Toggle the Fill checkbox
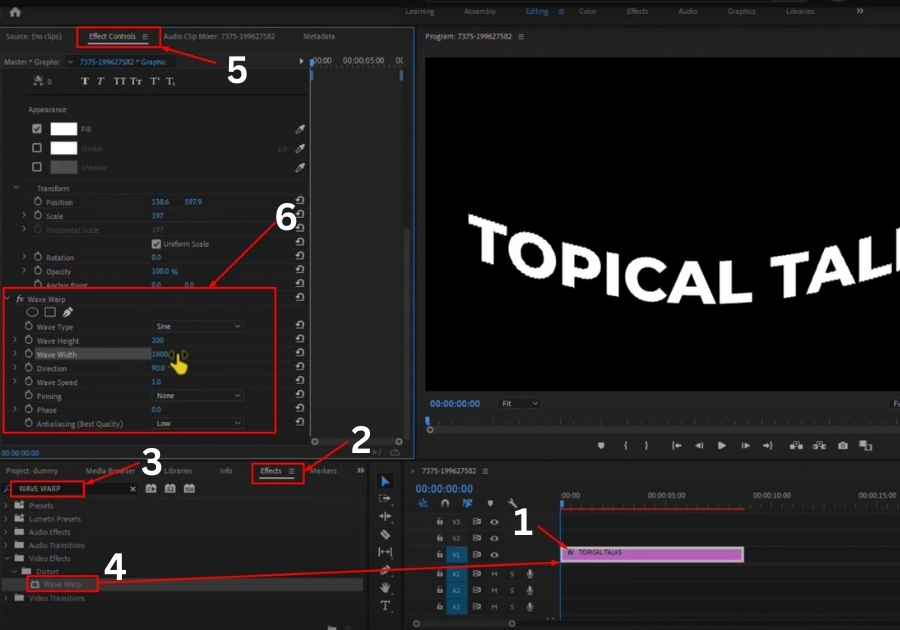The width and height of the screenshot is (900, 630). pos(37,129)
